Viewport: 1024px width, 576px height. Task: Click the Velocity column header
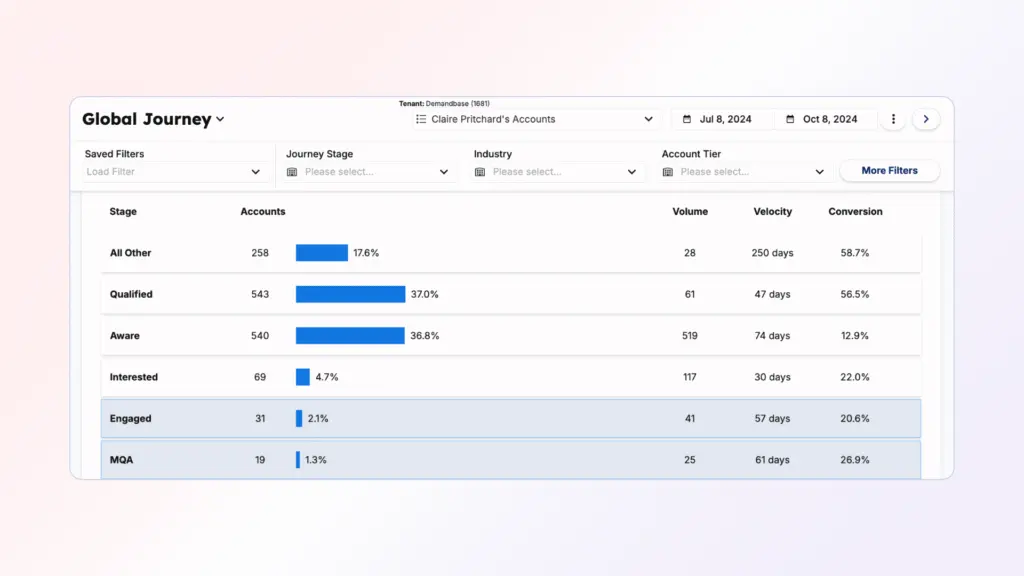click(x=772, y=212)
